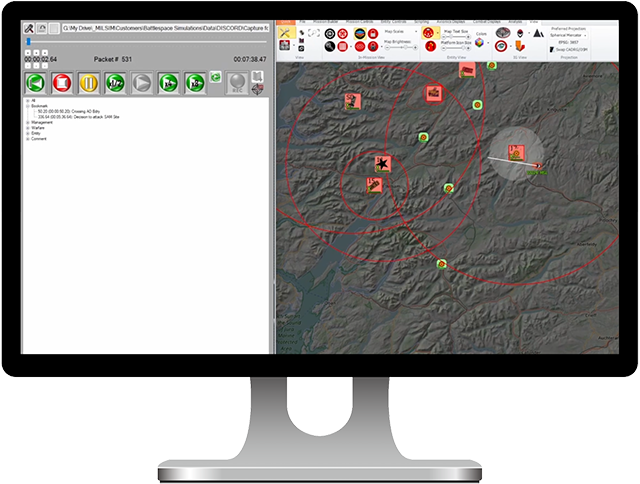Screen dimensions: 640x484
Task: Switch to the Entity Controls tab
Action: tap(393, 22)
